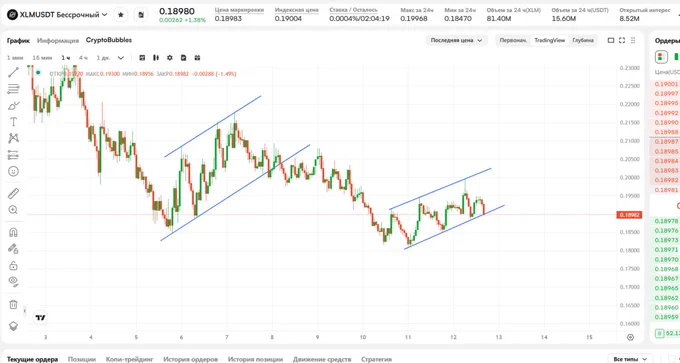Click the trash icon to remove drawings
Viewport: 680px width, 363px height.
[13, 304]
